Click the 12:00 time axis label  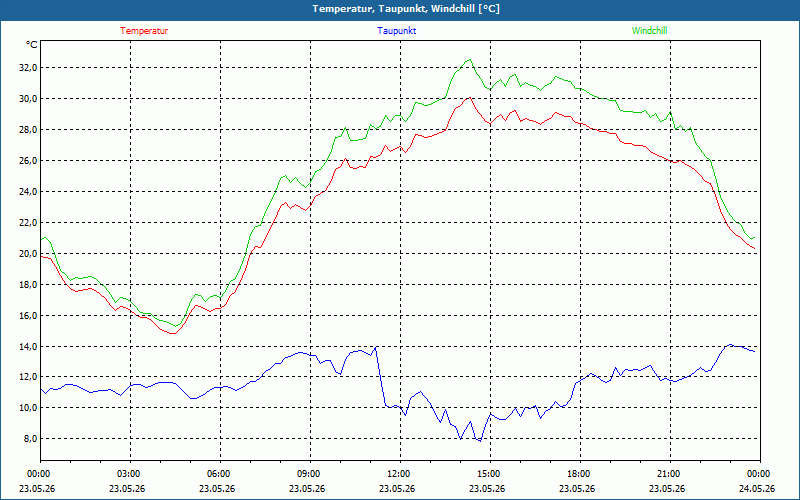(399, 474)
